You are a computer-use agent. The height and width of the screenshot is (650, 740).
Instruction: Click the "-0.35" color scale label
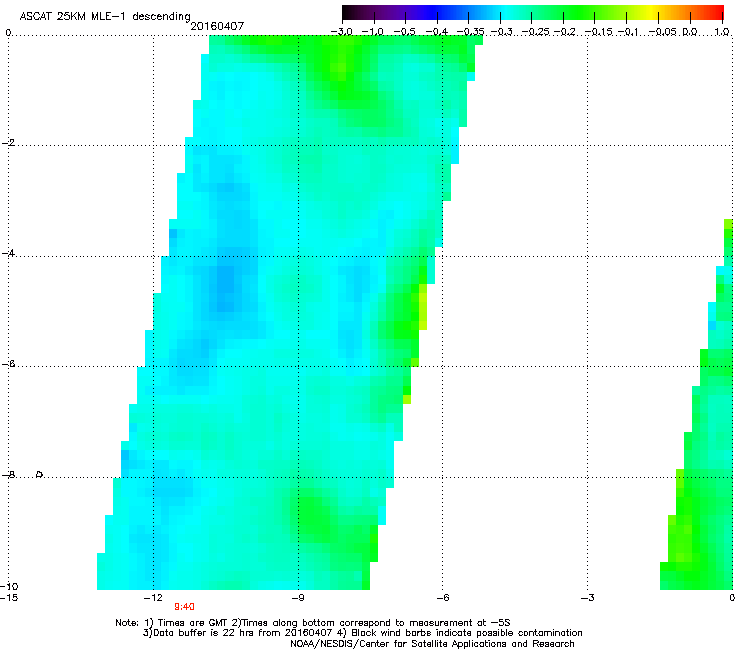tap(471, 32)
